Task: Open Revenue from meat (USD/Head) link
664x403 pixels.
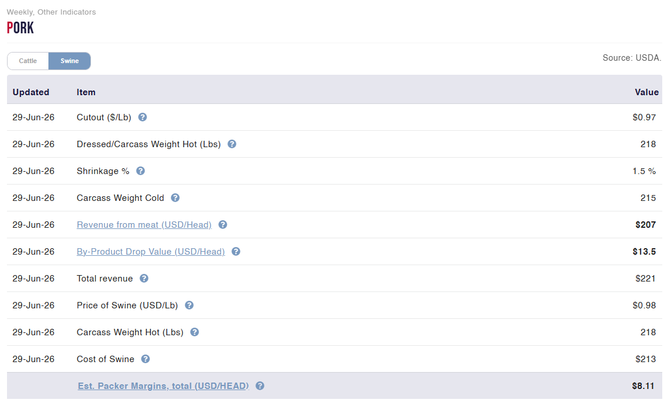Action: (x=144, y=225)
